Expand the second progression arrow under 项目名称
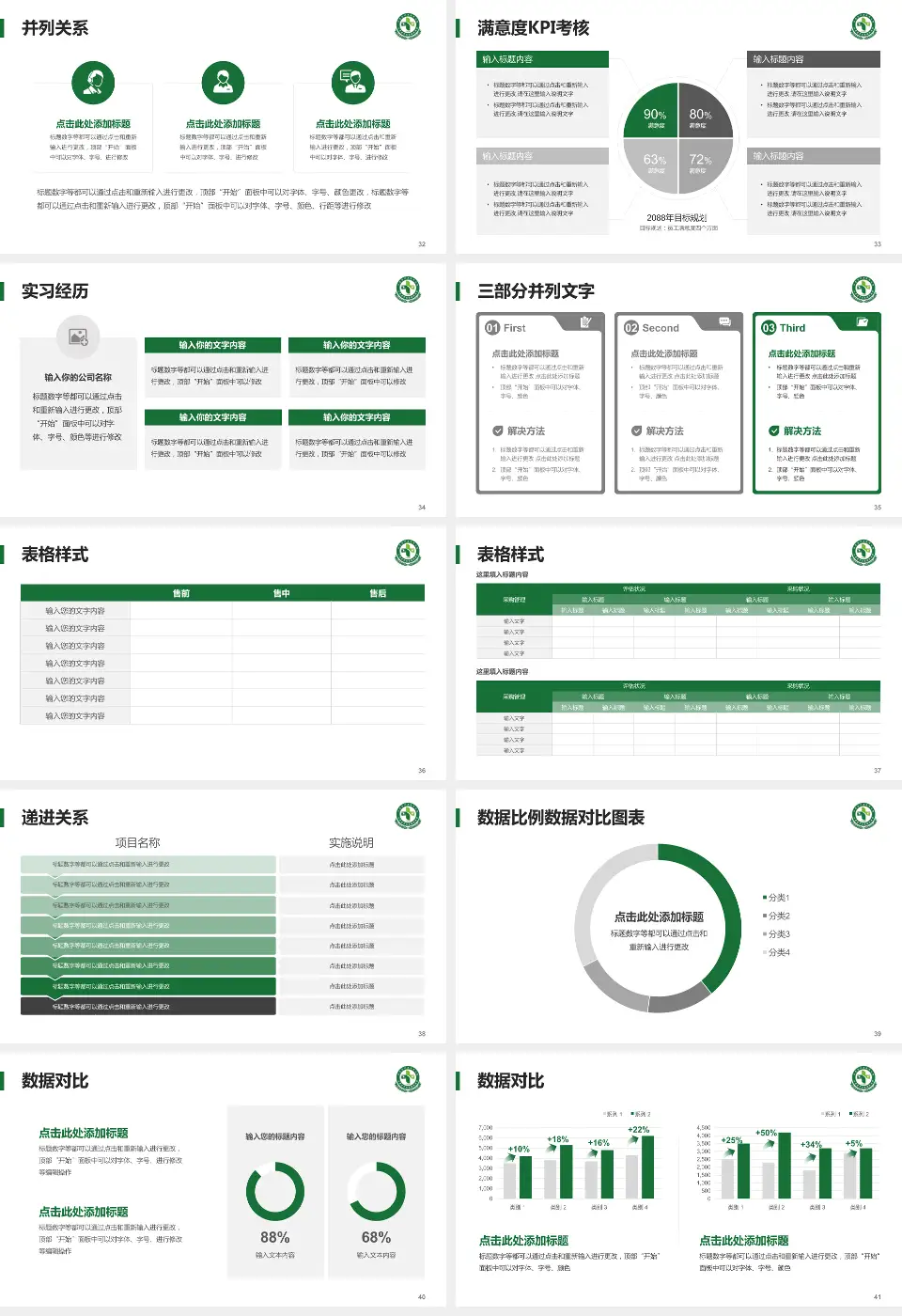 click(x=150, y=884)
